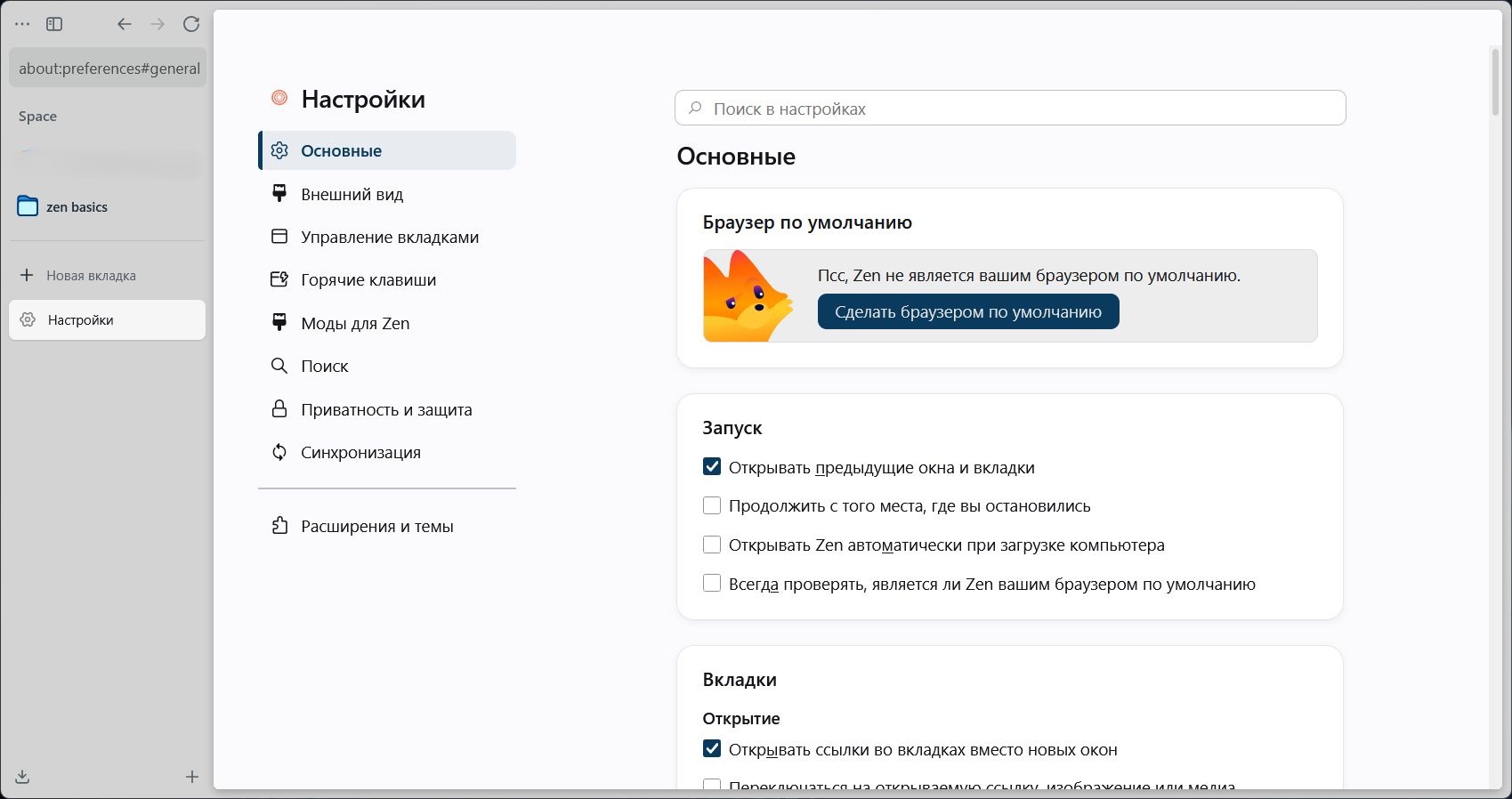Open the Горячие клавиши section
This screenshot has height=799, width=1512.
coord(387,279)
